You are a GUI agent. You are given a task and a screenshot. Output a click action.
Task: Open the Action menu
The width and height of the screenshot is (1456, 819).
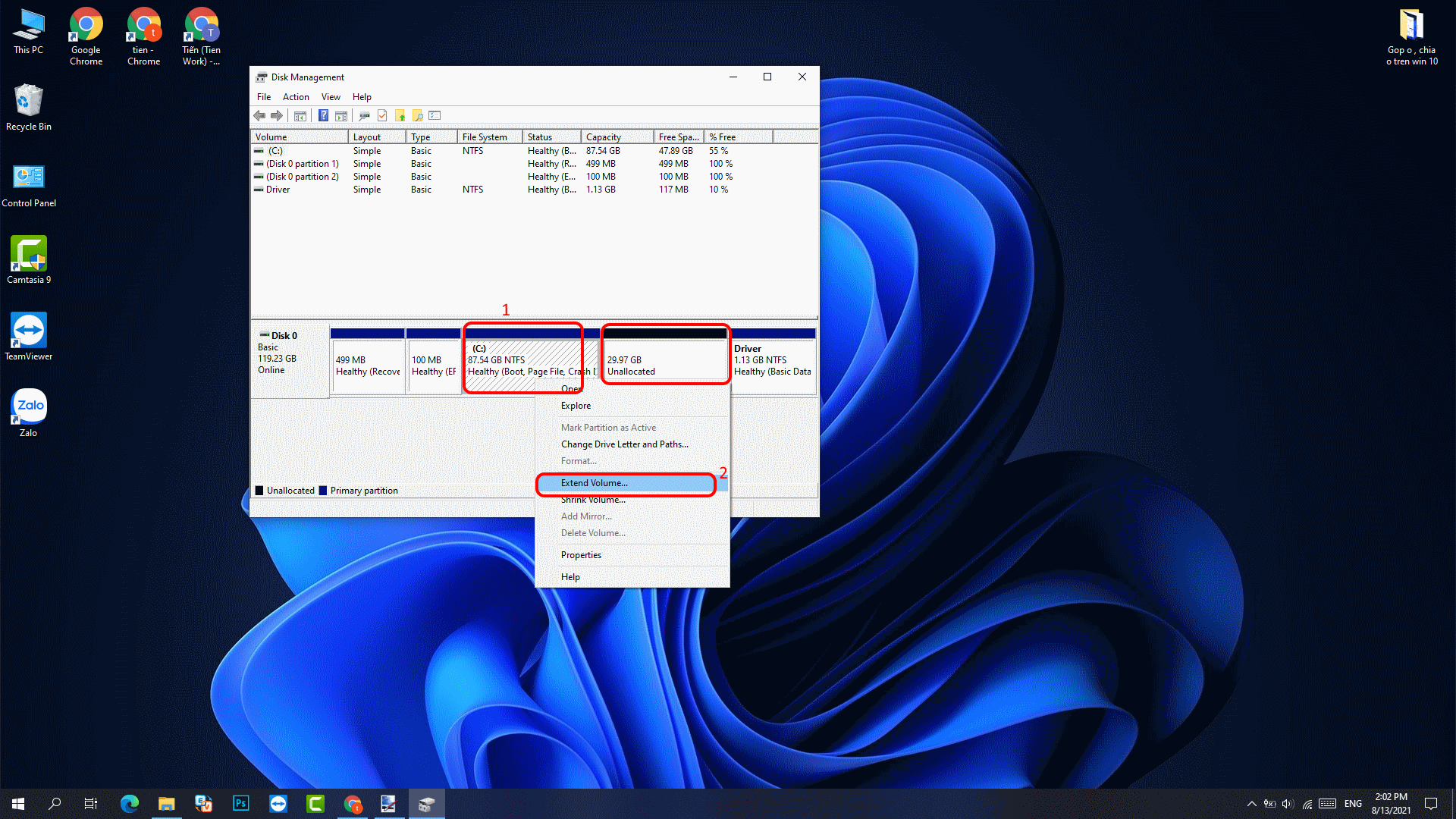click(296, 97)
